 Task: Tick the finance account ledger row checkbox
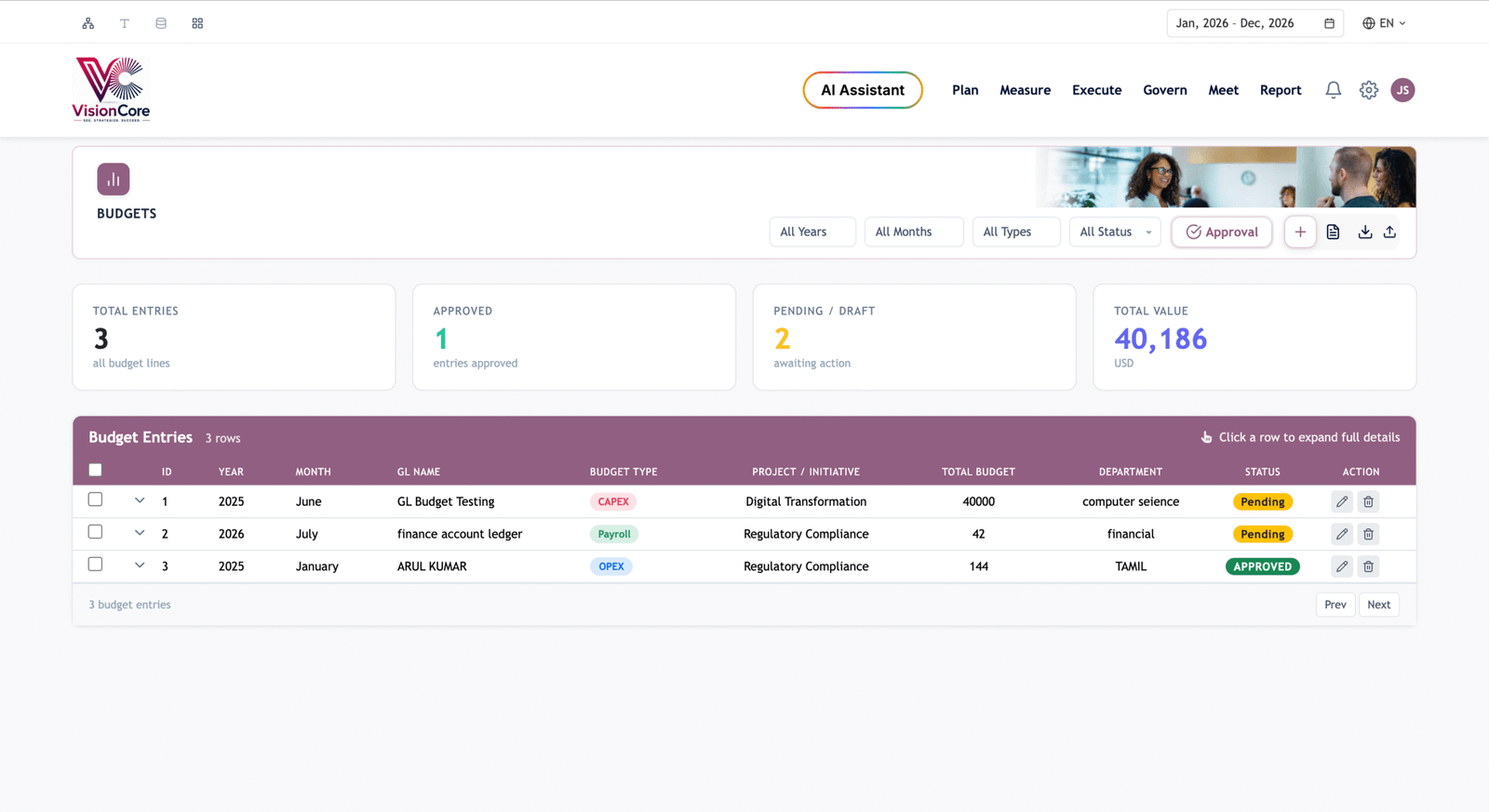95,532
